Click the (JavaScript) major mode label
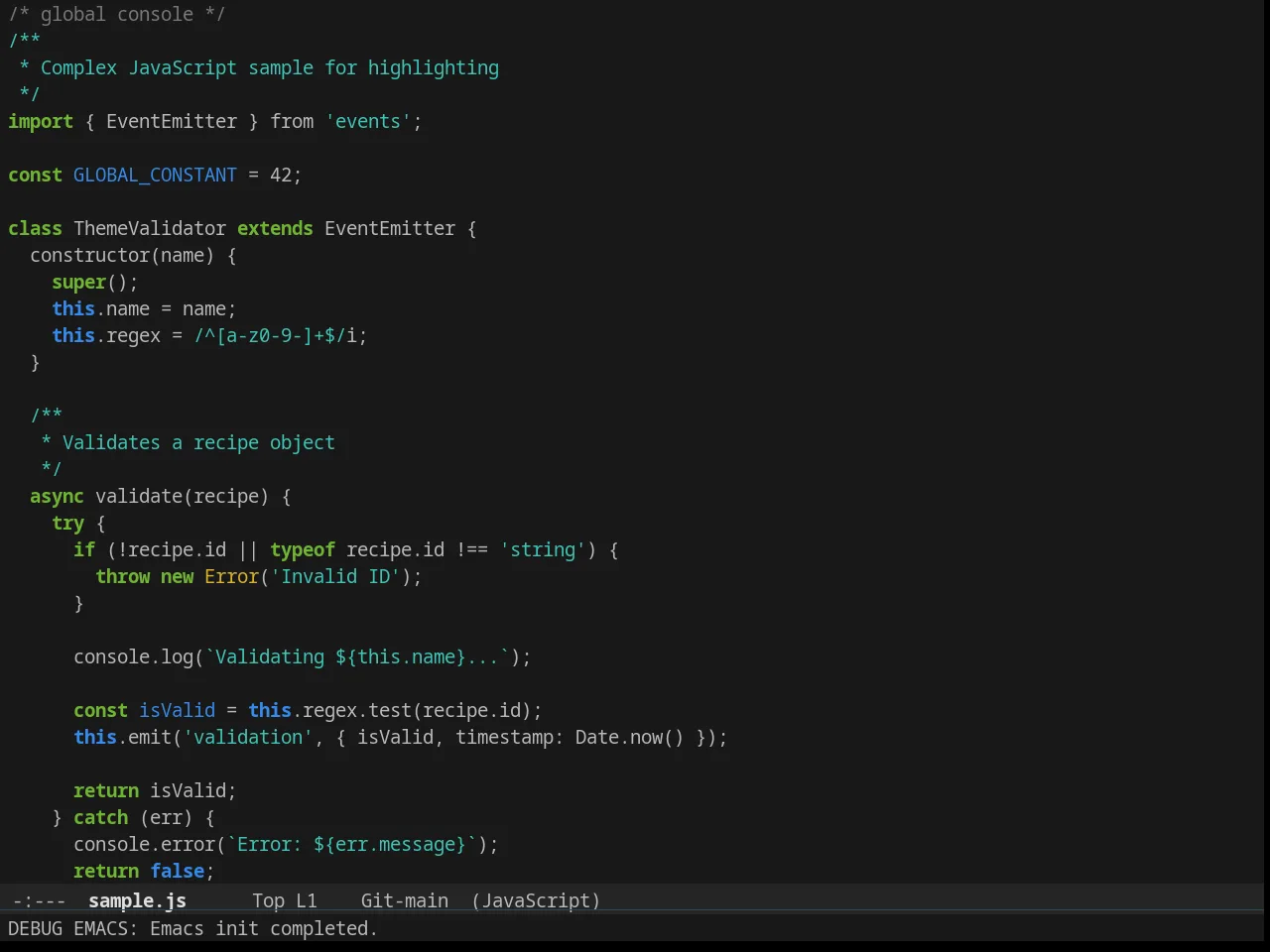The image size is (1270, 952). tap(536, 900)
